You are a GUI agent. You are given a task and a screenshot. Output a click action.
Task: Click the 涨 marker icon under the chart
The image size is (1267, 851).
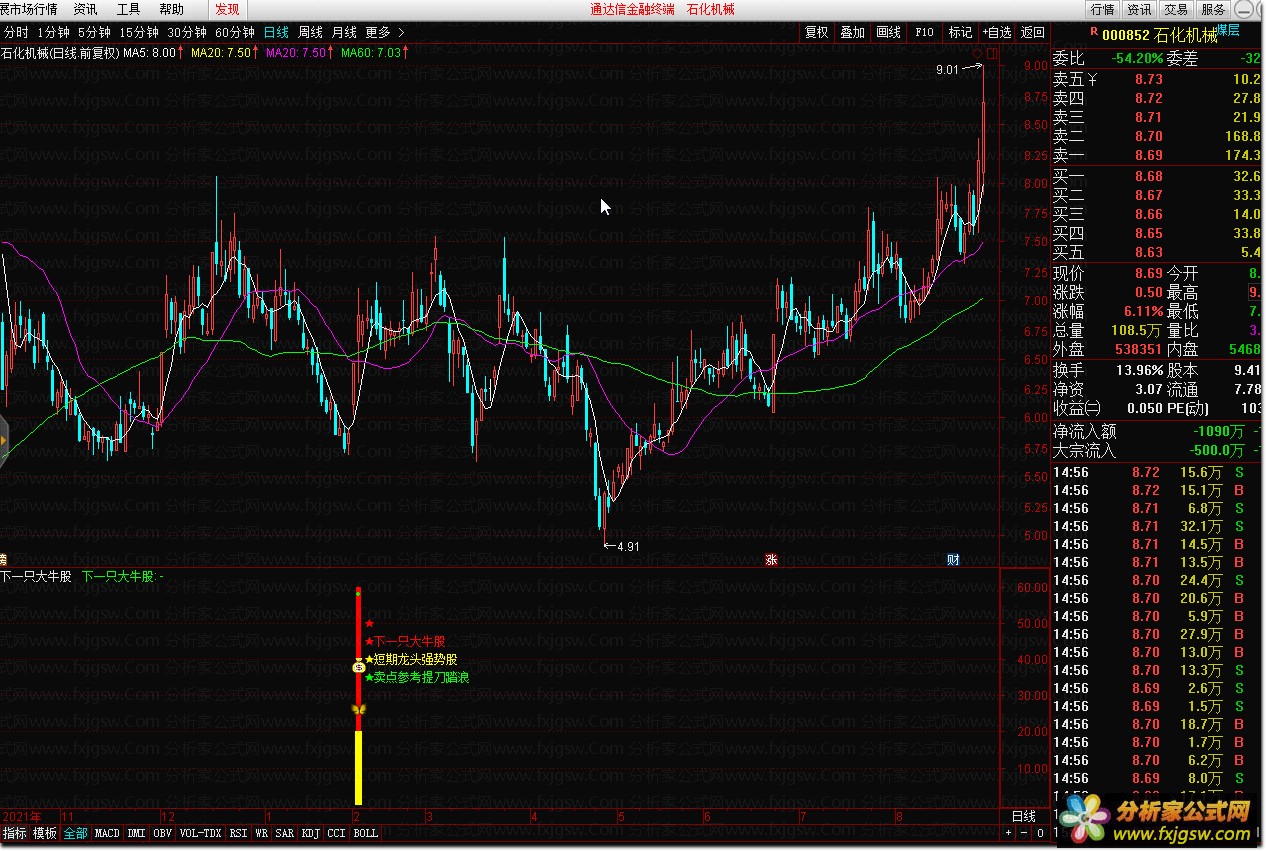tap(771, 559)
